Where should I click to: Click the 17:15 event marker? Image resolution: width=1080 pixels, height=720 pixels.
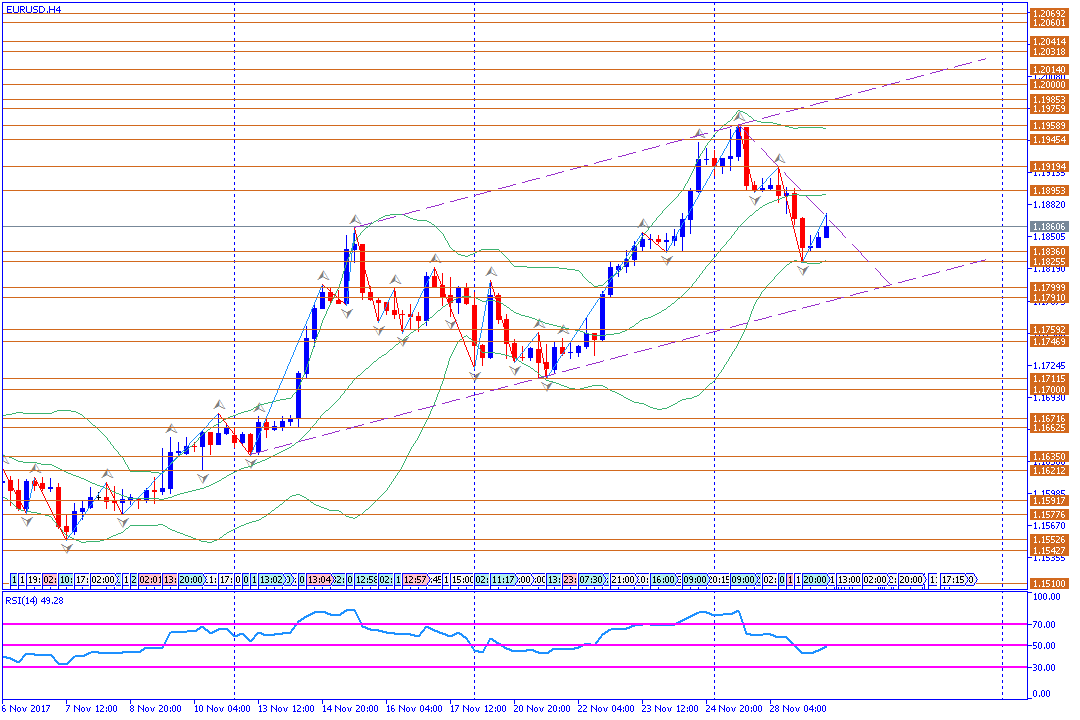[x=956, y=579]
